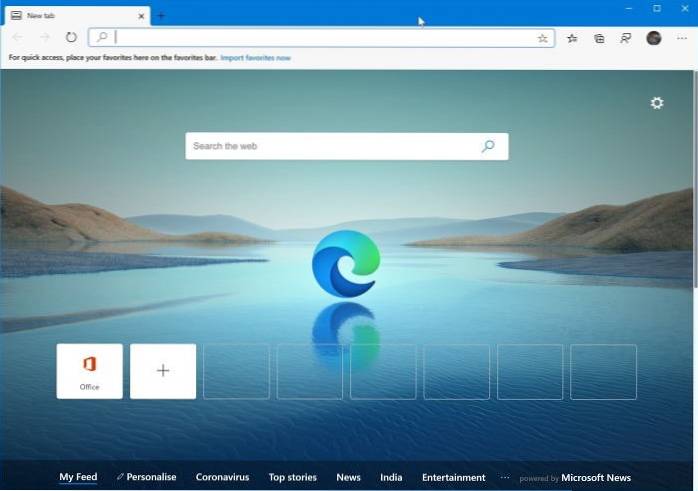Screen dimensions: 698x491
Task: Click the Back navigation arrow
Action: [x=17, y=37]
